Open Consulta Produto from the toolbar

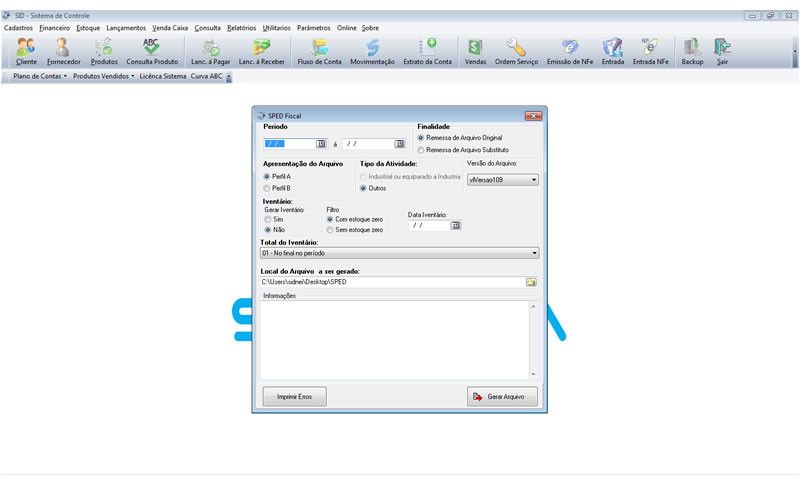pyautogui.click(x=152, y=51)
